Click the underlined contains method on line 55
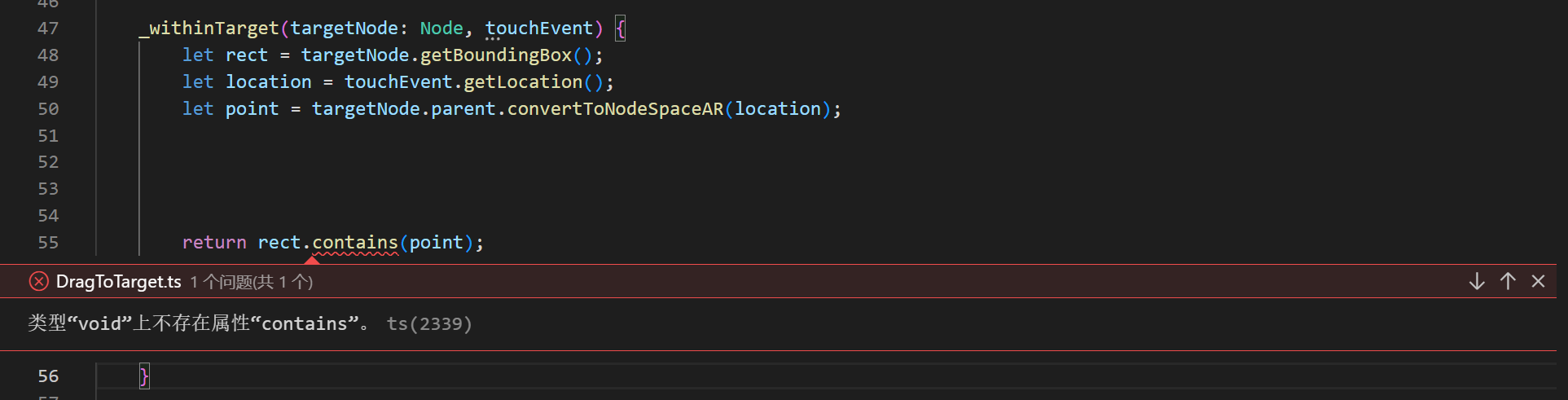1568x400 pixels. (355, 243)
